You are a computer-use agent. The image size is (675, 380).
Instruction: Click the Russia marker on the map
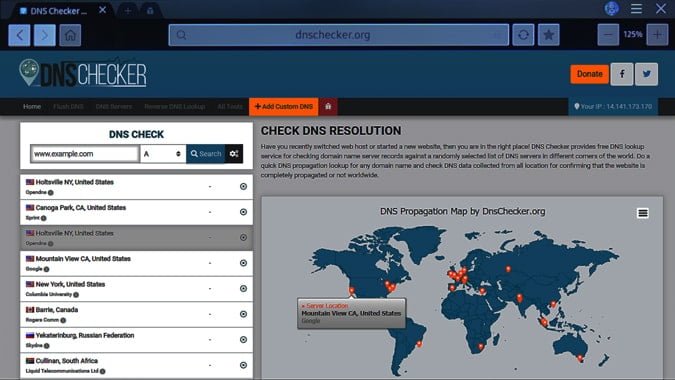508,269
